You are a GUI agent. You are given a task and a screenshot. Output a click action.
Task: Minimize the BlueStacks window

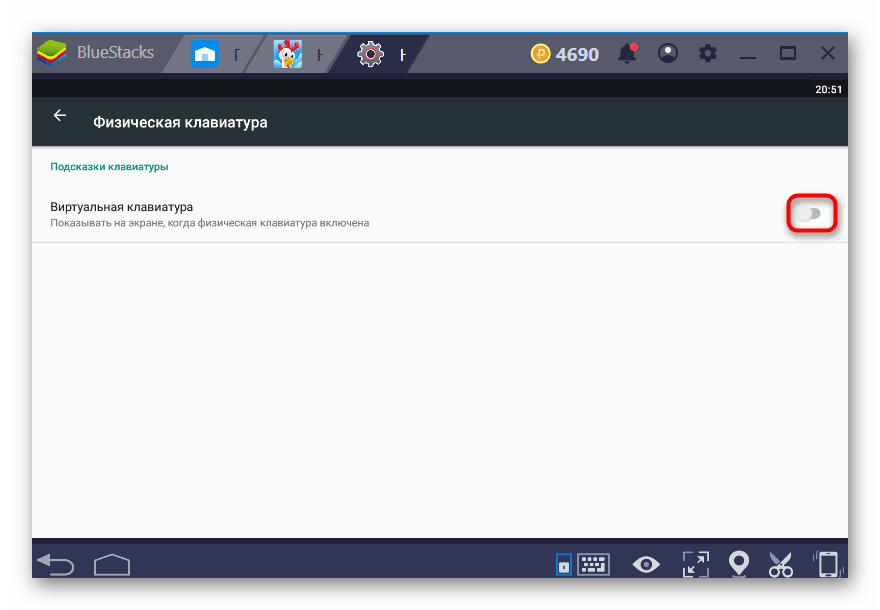[748, 57]
